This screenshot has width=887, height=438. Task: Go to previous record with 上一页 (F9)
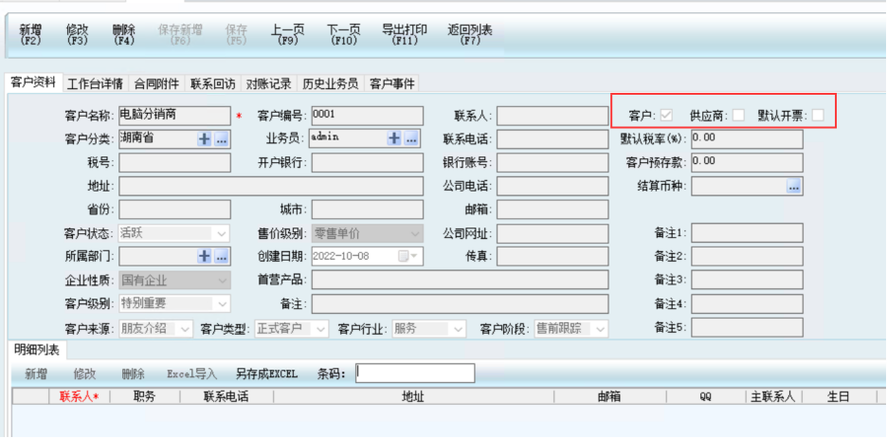[287, 35]
